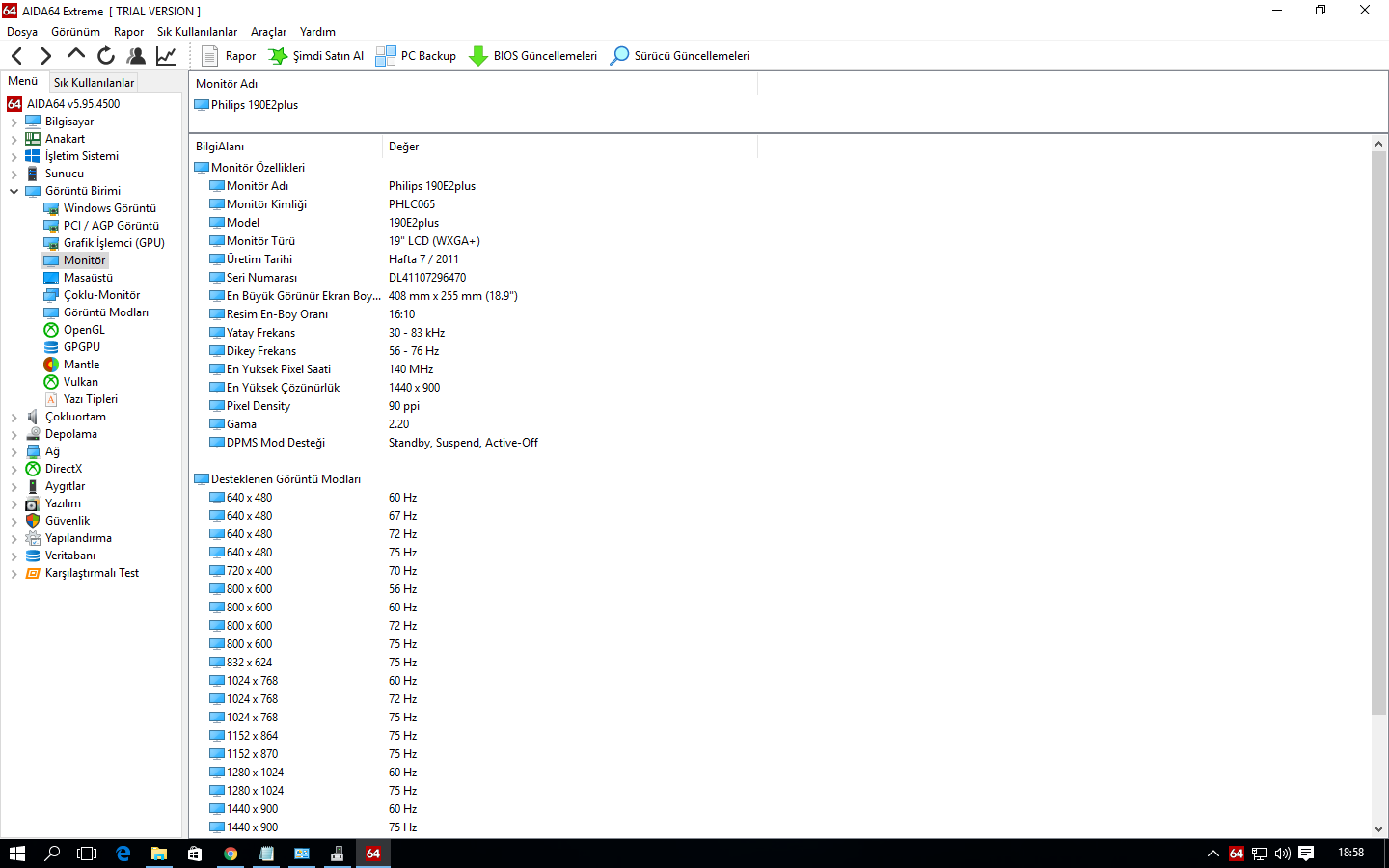Select the Windows Görüntü tree icon
The height and width of the screenshot is (868, 1389).
[x=51, y=208]
